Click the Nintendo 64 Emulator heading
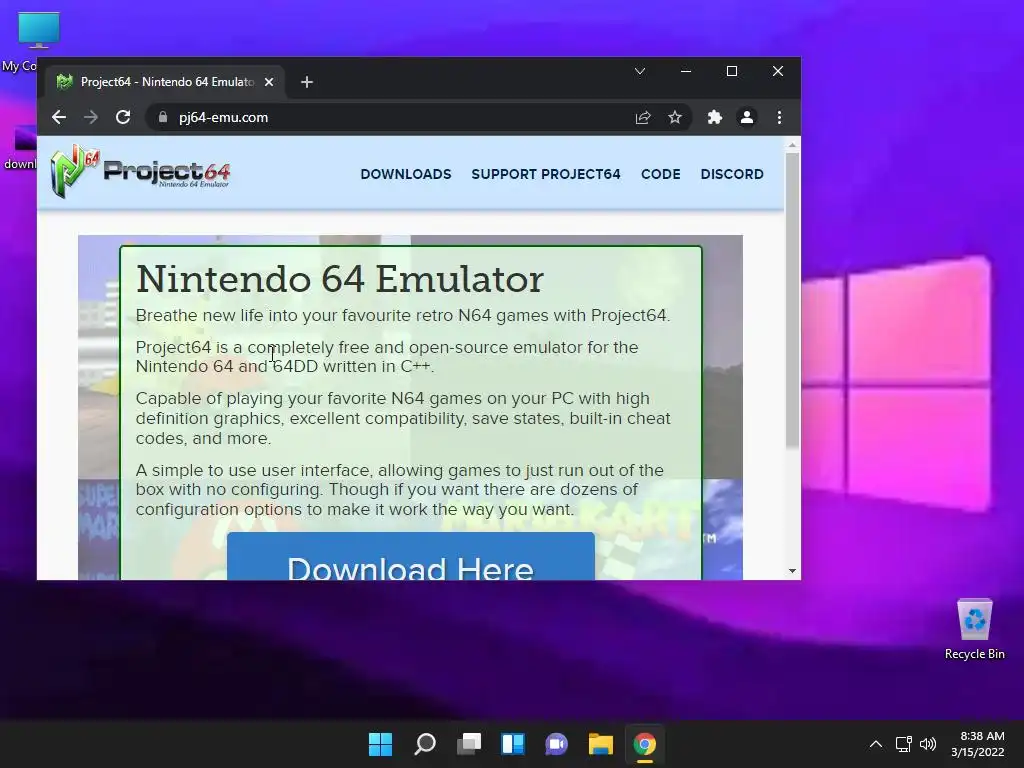The image size is (1024, 768). coord(340,279)
